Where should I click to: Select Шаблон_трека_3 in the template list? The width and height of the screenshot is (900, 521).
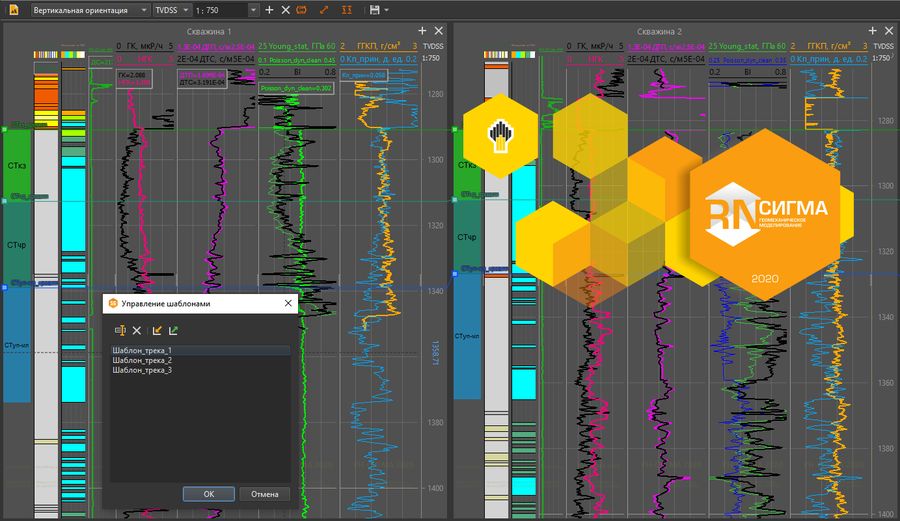pyautogui.click(x=142, y=370)
